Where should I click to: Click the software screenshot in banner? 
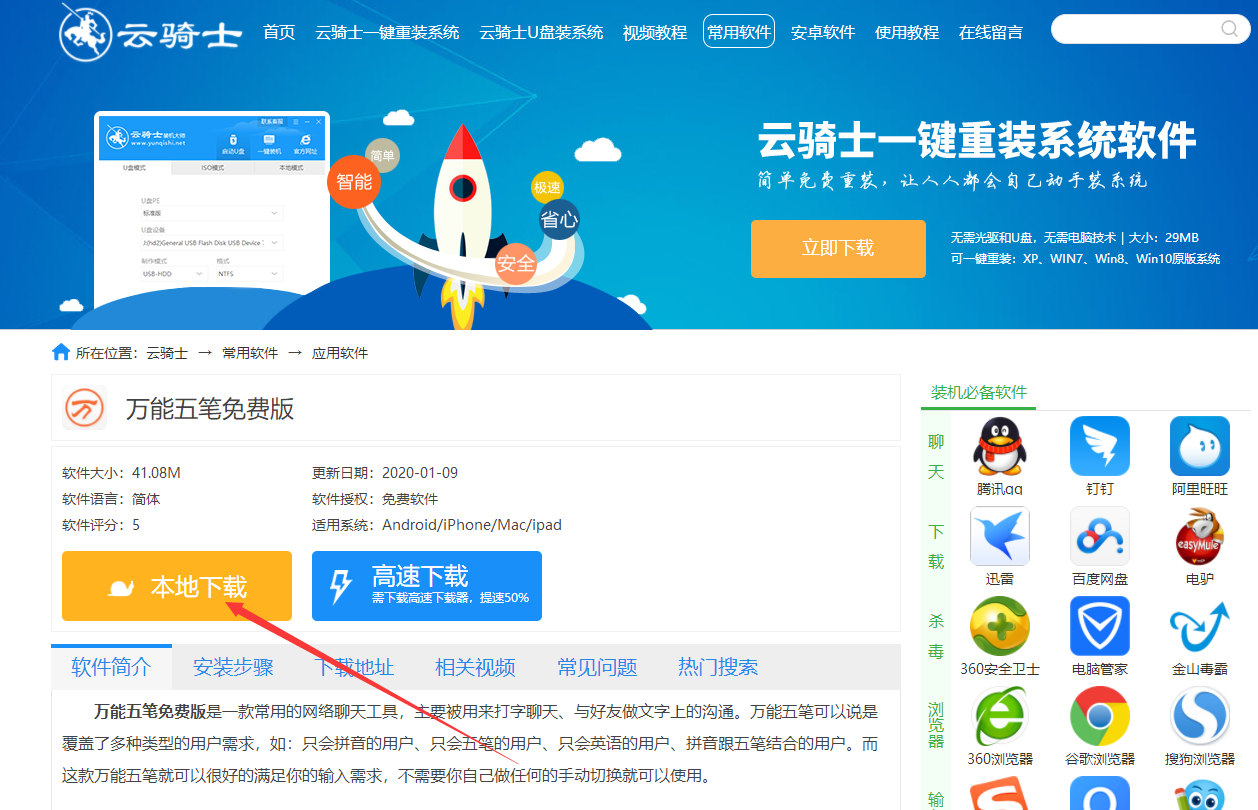click(x=212, y=210)
